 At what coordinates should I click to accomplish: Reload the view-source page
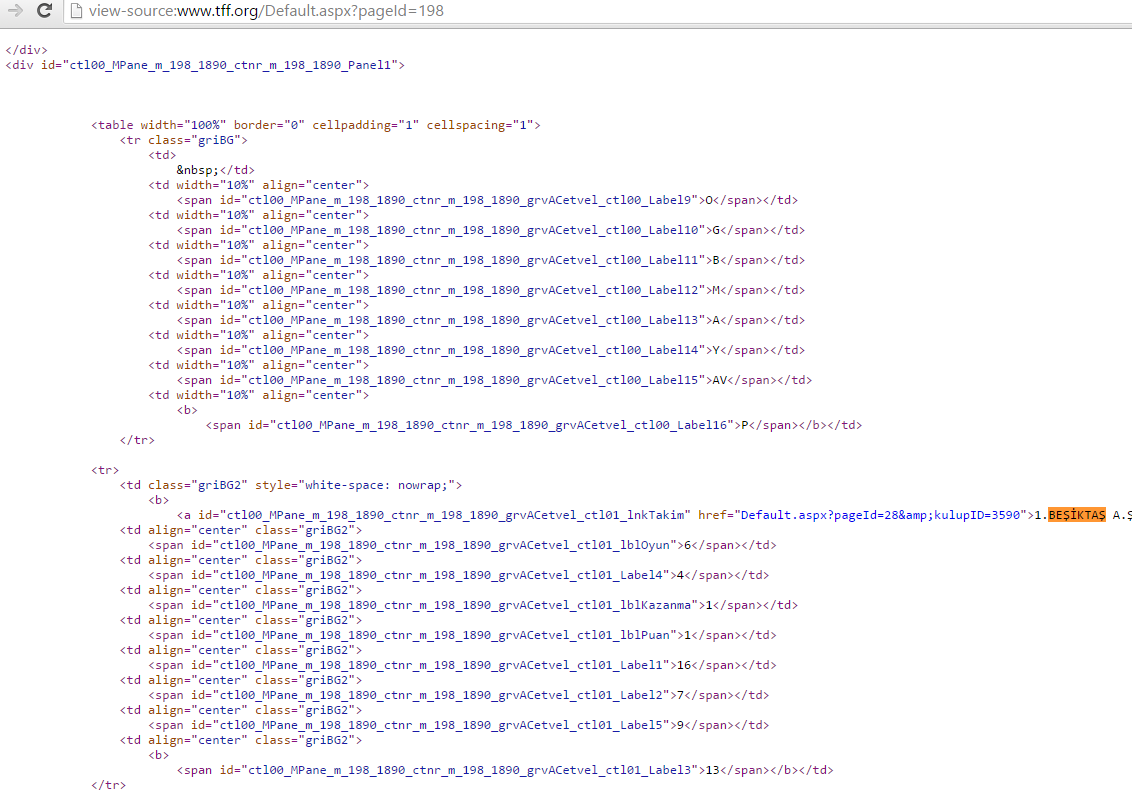[44, 11]
